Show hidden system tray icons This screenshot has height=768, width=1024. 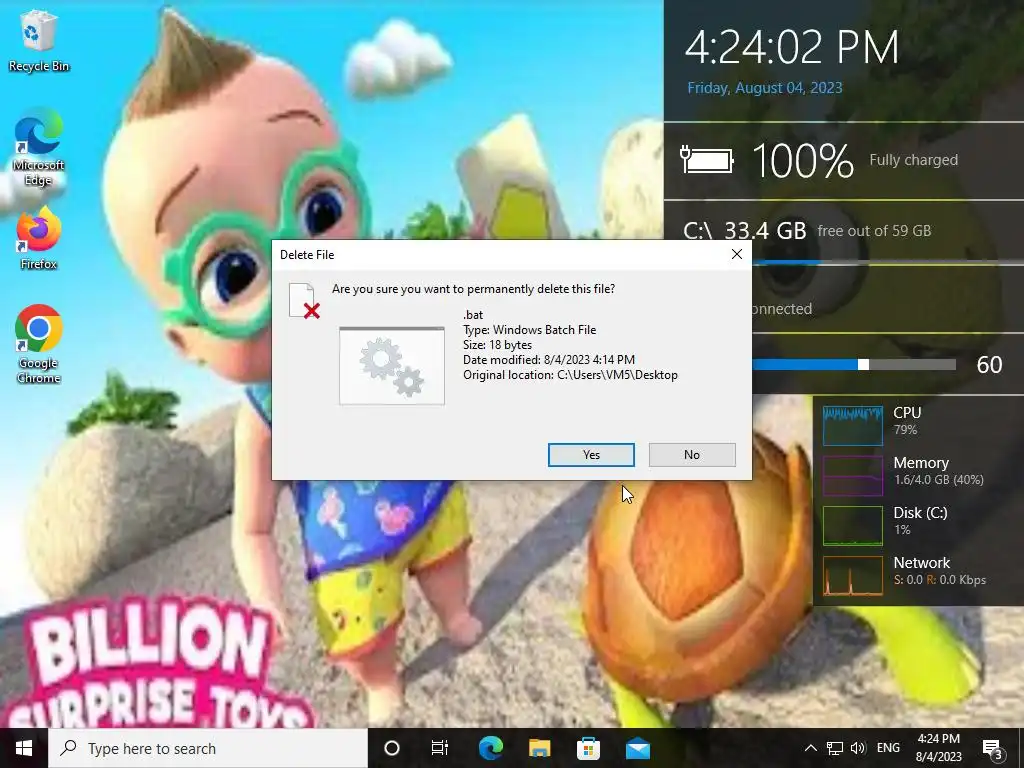tap(810, 748)
